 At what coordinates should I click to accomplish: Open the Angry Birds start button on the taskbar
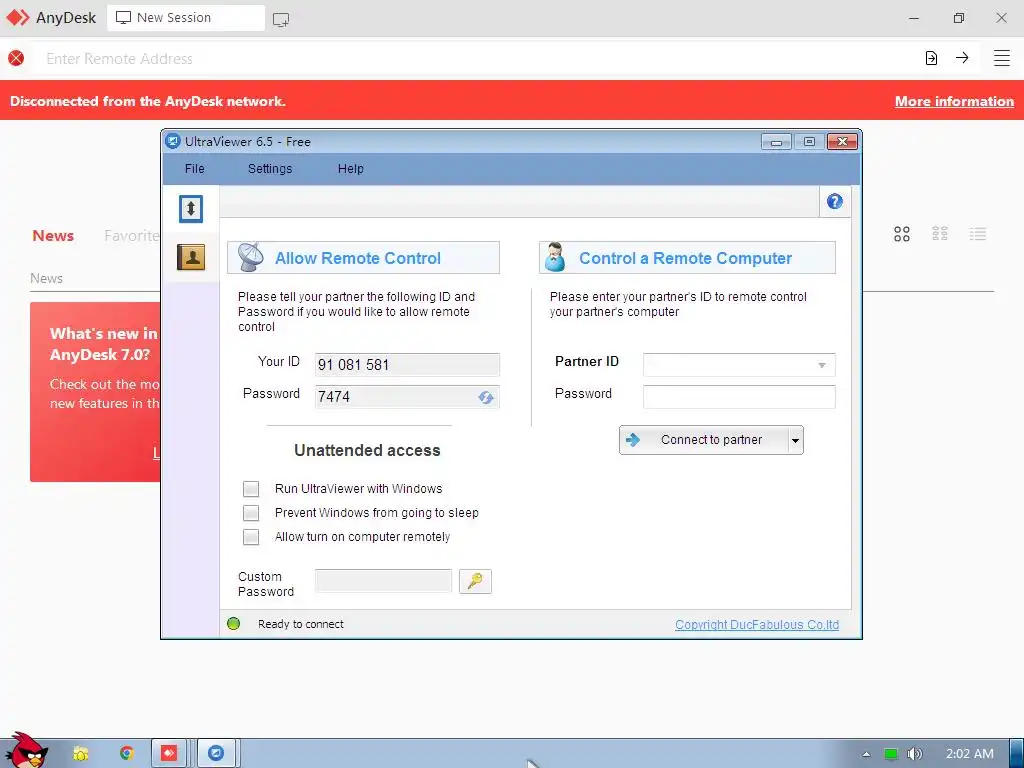tap(27, 751)
